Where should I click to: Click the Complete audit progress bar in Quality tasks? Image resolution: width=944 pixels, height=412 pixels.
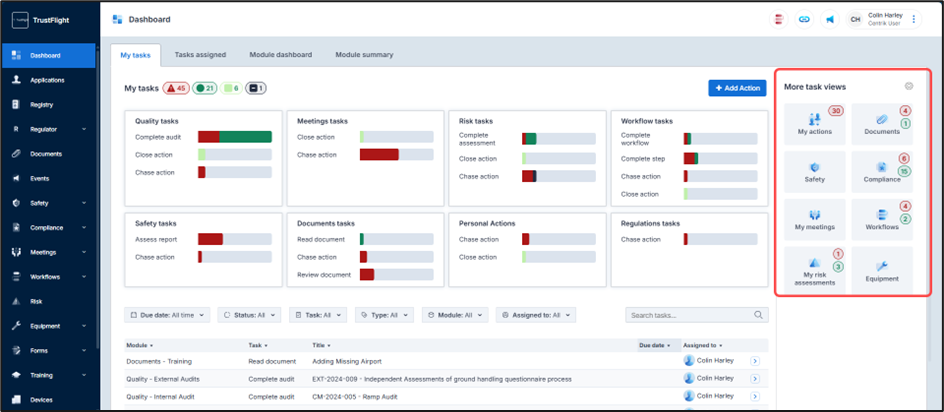click(x=235, y=137)
